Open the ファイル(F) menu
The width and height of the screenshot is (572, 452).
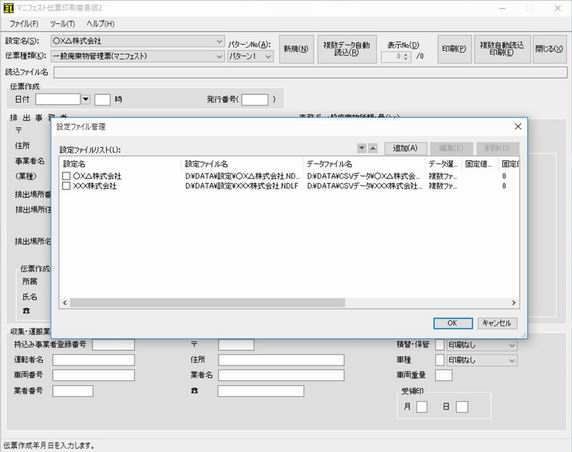point(24,24)
